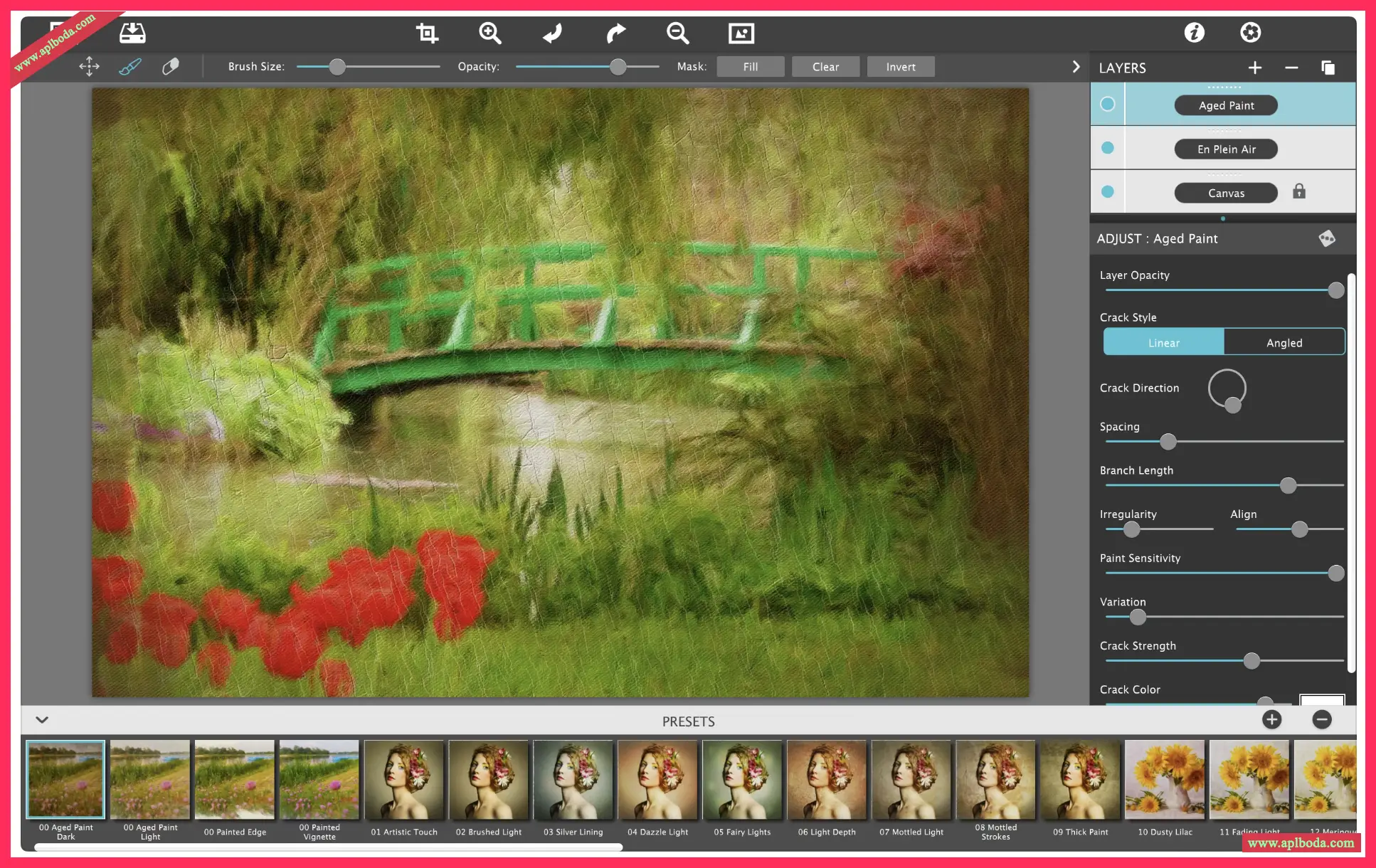This screenshot has height=868, width=1376.
Task: Add a preset with plus button
Action: [1271, 719]
